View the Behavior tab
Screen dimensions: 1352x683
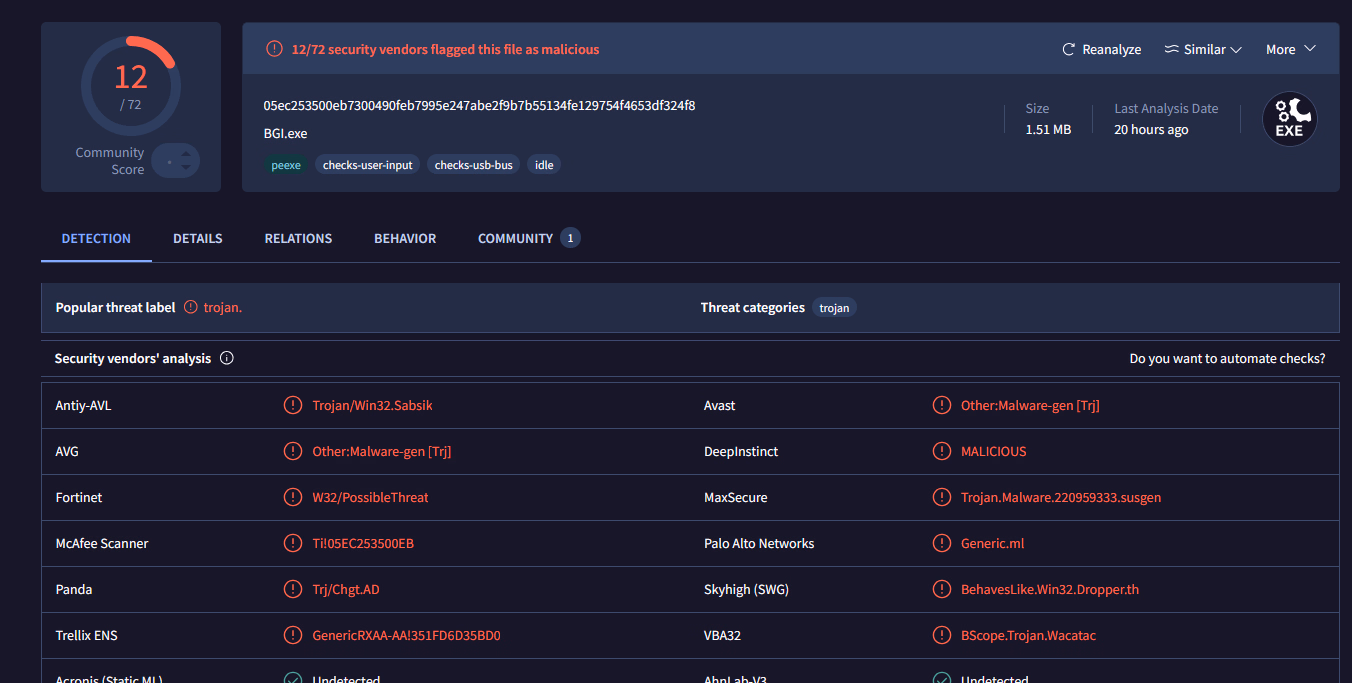405,238
